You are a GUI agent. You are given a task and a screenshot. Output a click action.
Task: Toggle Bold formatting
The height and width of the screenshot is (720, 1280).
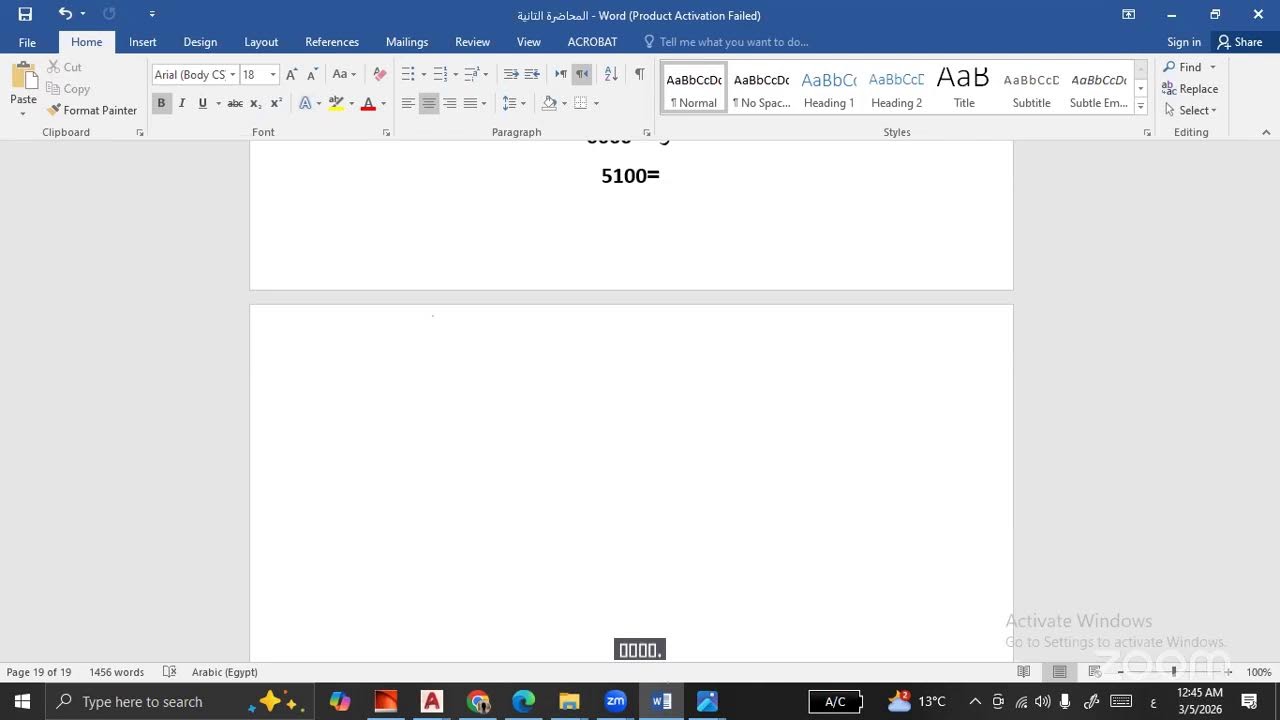(x=161, y=103)
